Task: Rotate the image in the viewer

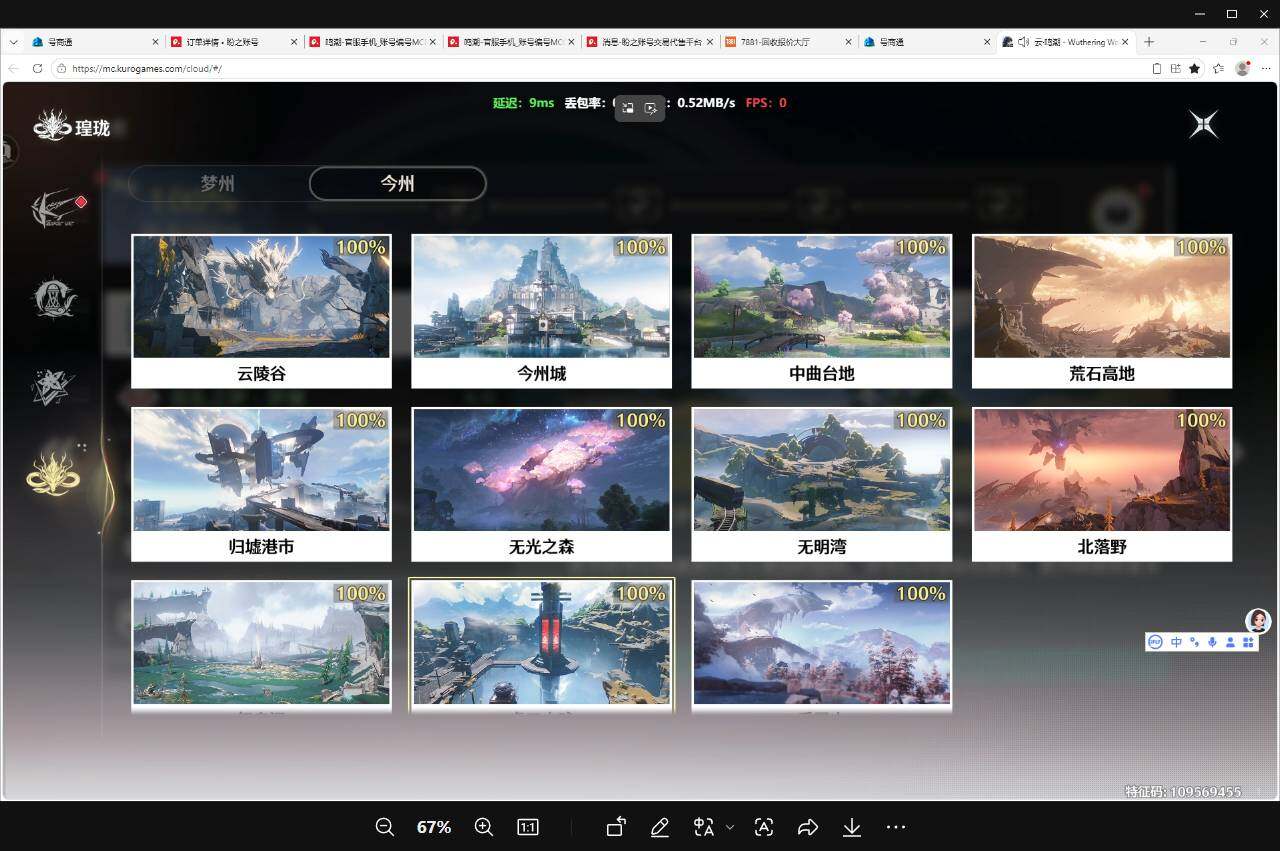Action: (x=616, y=827)
